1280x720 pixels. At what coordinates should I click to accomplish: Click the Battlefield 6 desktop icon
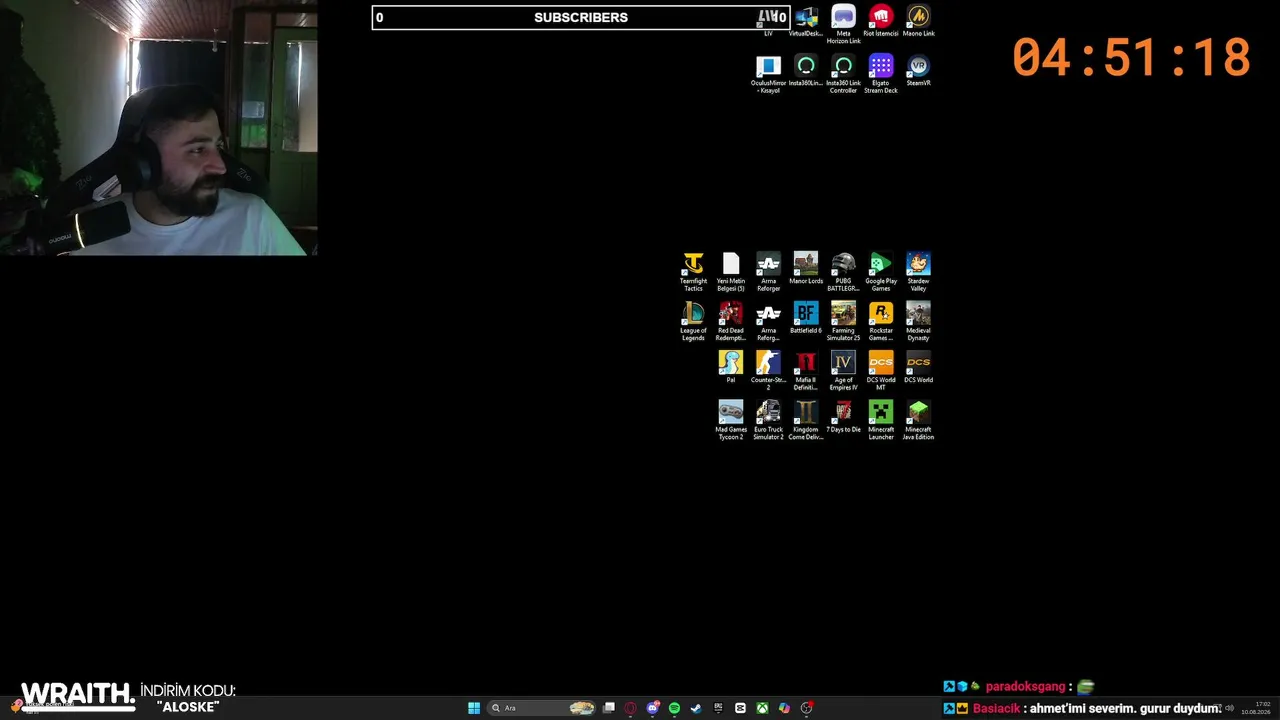tap(806, 317)
